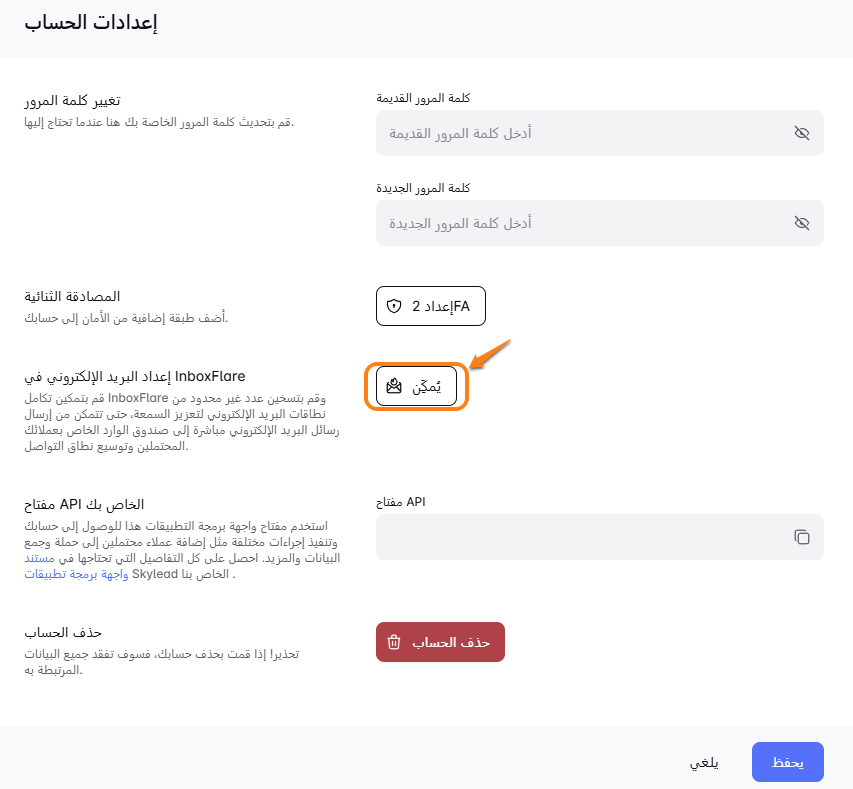Select the مفتاح API key field
853x789 pixels.
pyautogui.click(x=580, y=537)
